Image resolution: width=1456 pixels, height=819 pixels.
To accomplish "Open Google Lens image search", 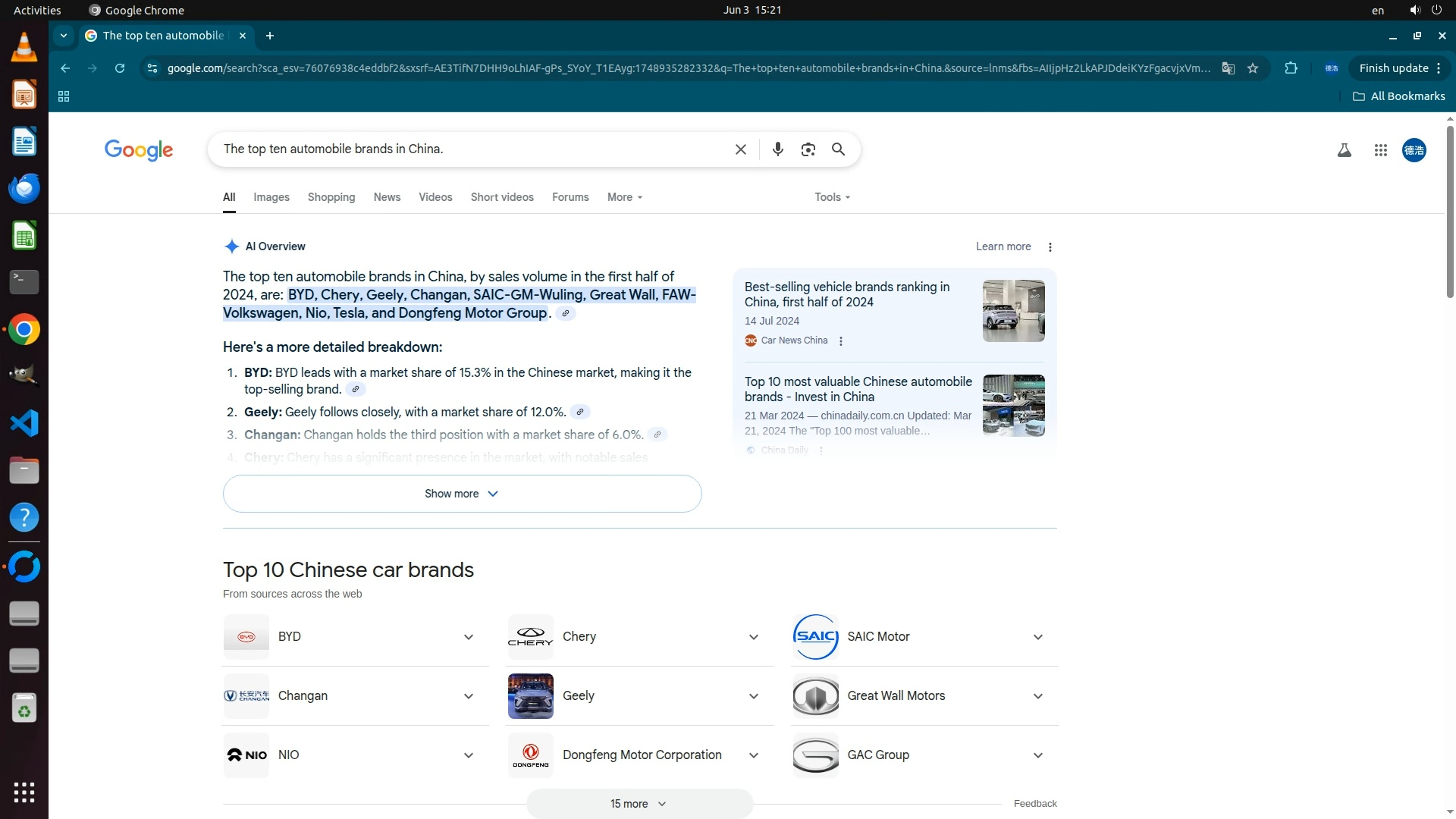I will [x=808, y=149].
